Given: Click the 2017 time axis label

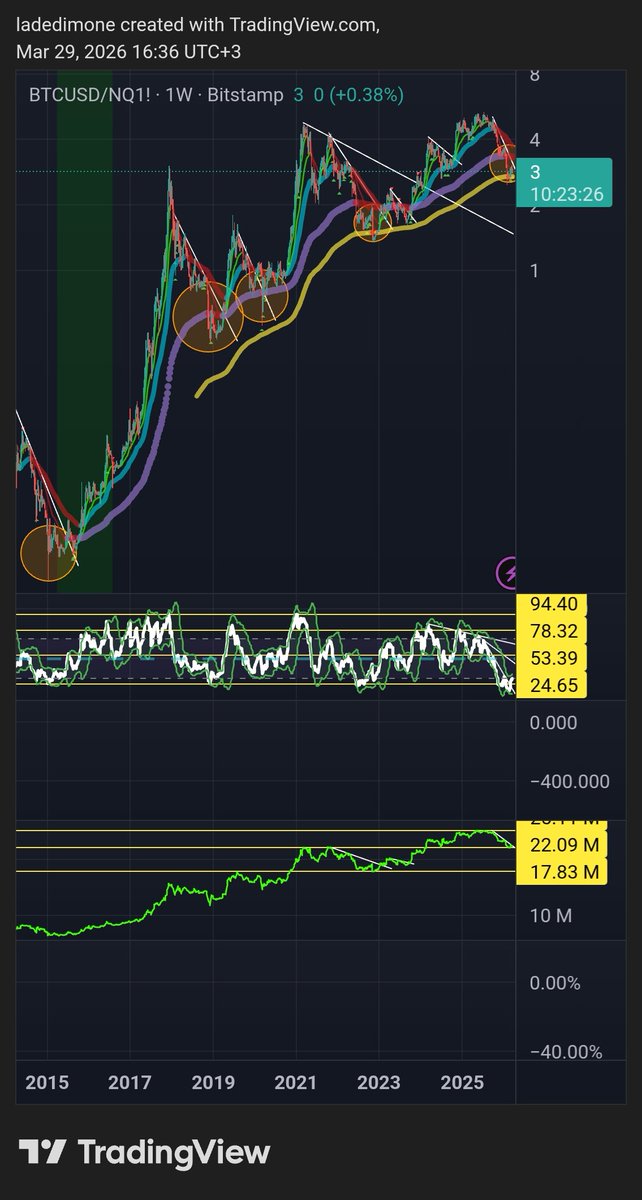Looking at the screenshot, I should 130,1083.
